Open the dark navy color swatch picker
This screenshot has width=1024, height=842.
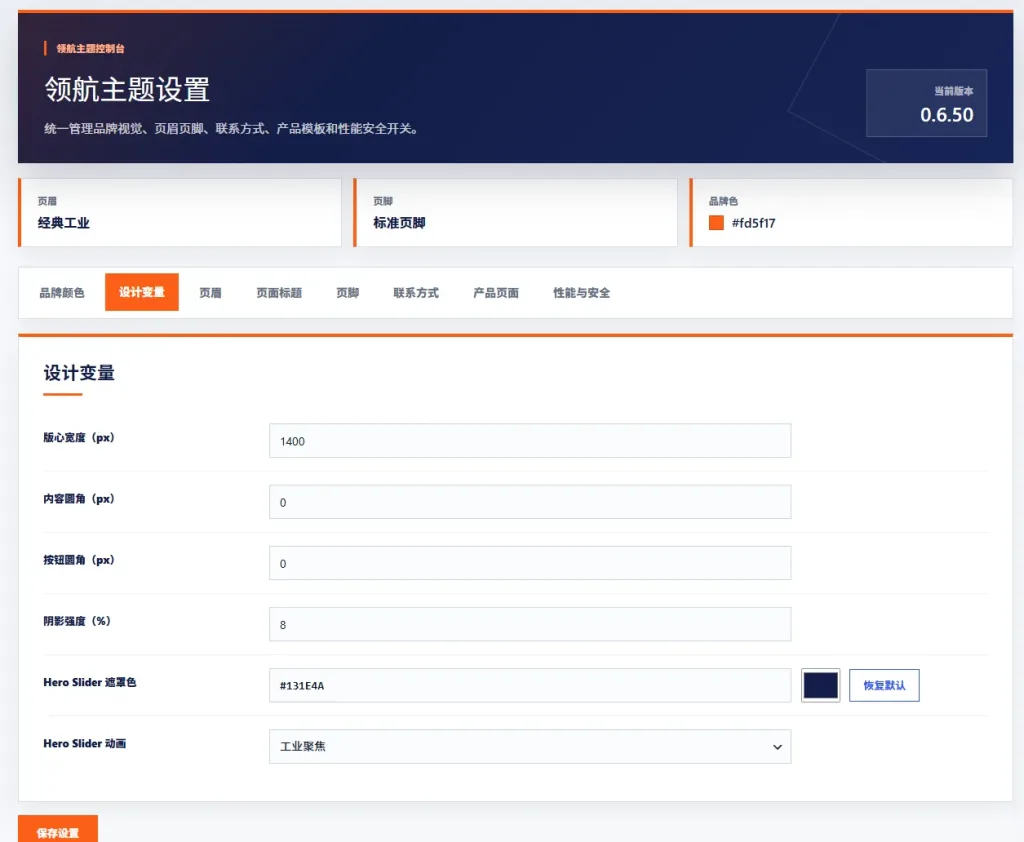click(x=820, y=685)
